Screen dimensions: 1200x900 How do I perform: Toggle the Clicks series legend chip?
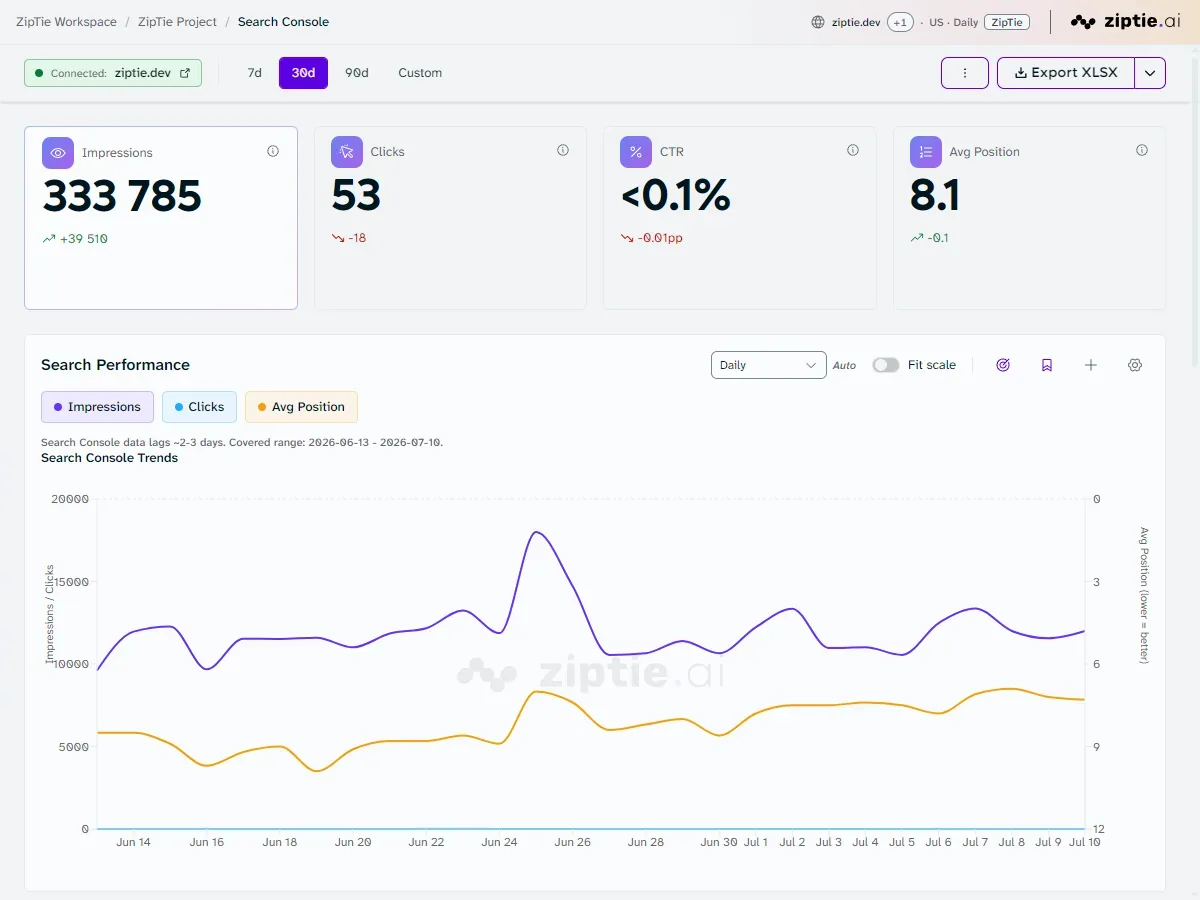point(199,407)
